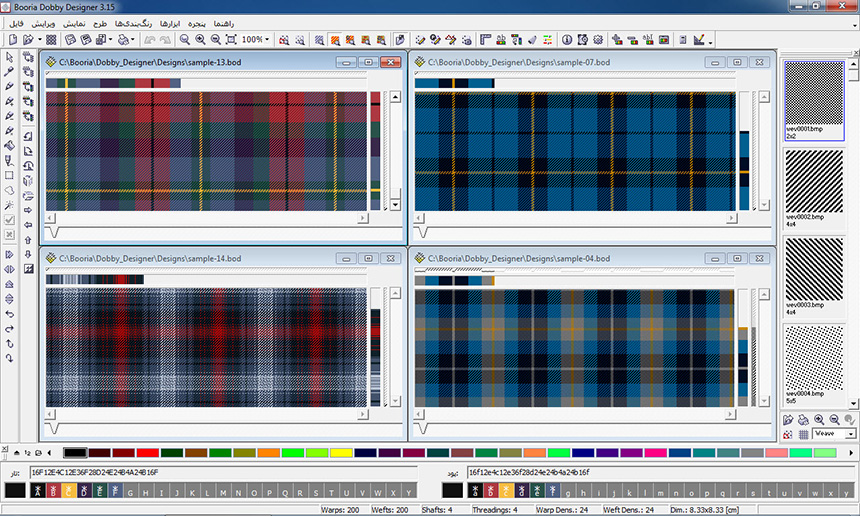Open the weave grid icon in toolbar
The height and width of the screenshot is (516, 860).
51,39
